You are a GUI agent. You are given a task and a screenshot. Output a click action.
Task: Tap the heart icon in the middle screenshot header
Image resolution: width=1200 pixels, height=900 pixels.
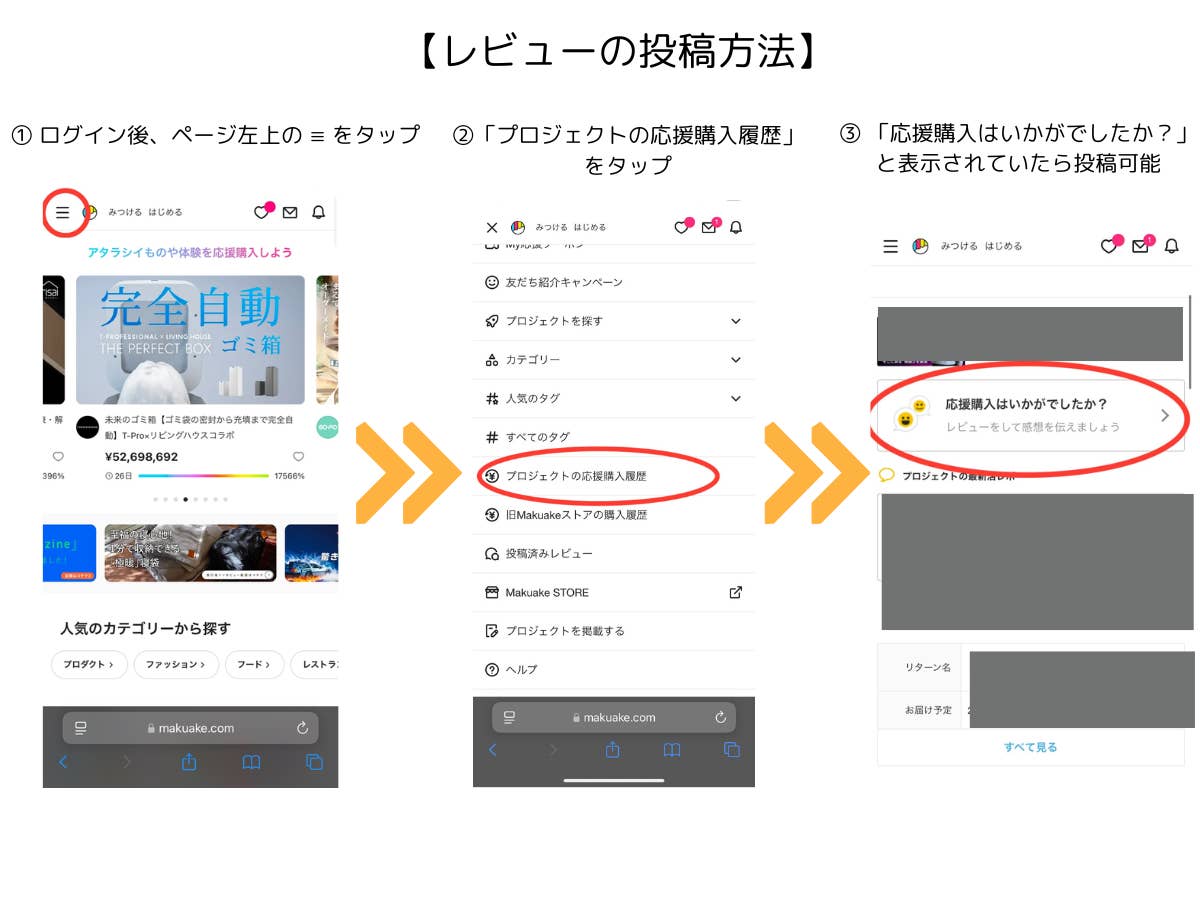[681, 228]
